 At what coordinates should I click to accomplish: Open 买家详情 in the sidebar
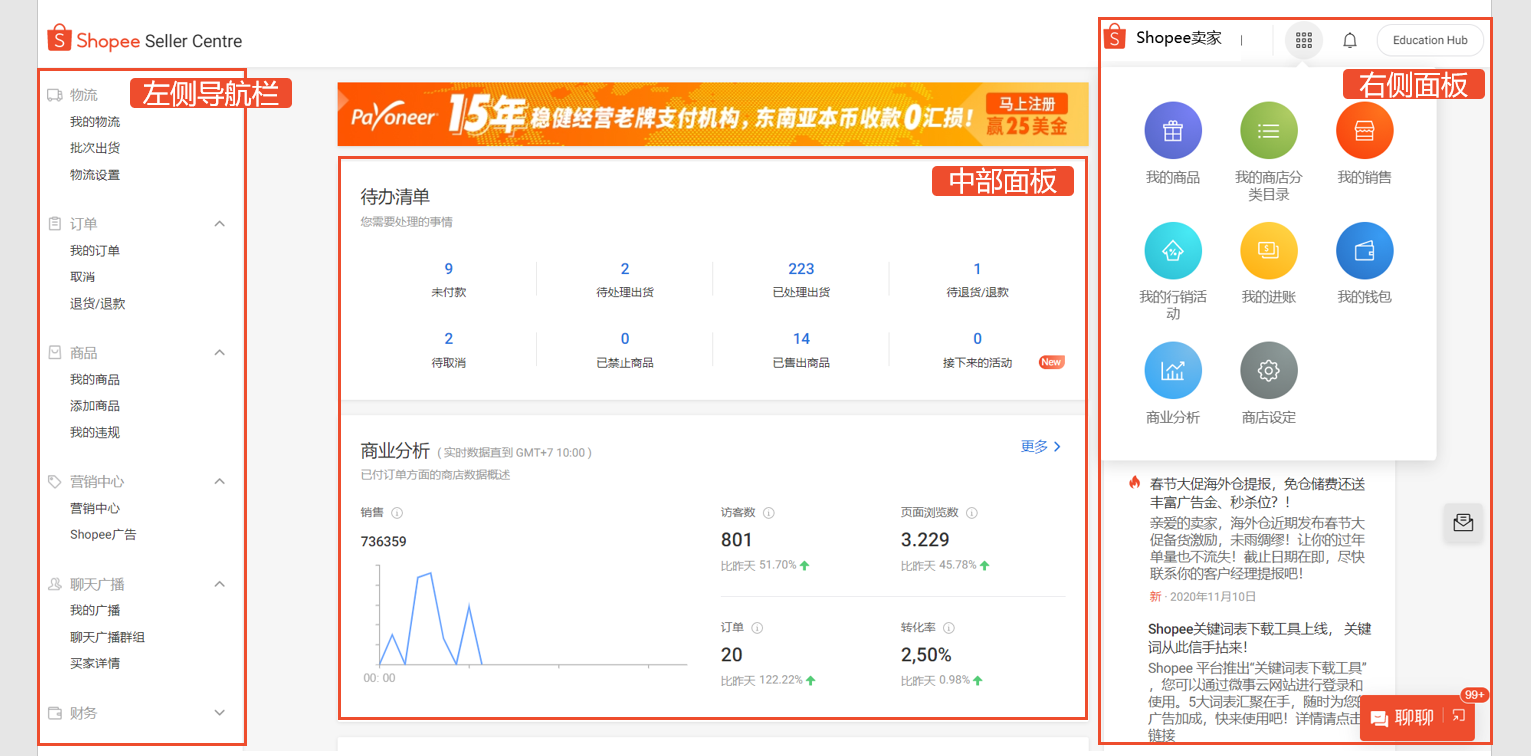[x=95, y=664]
